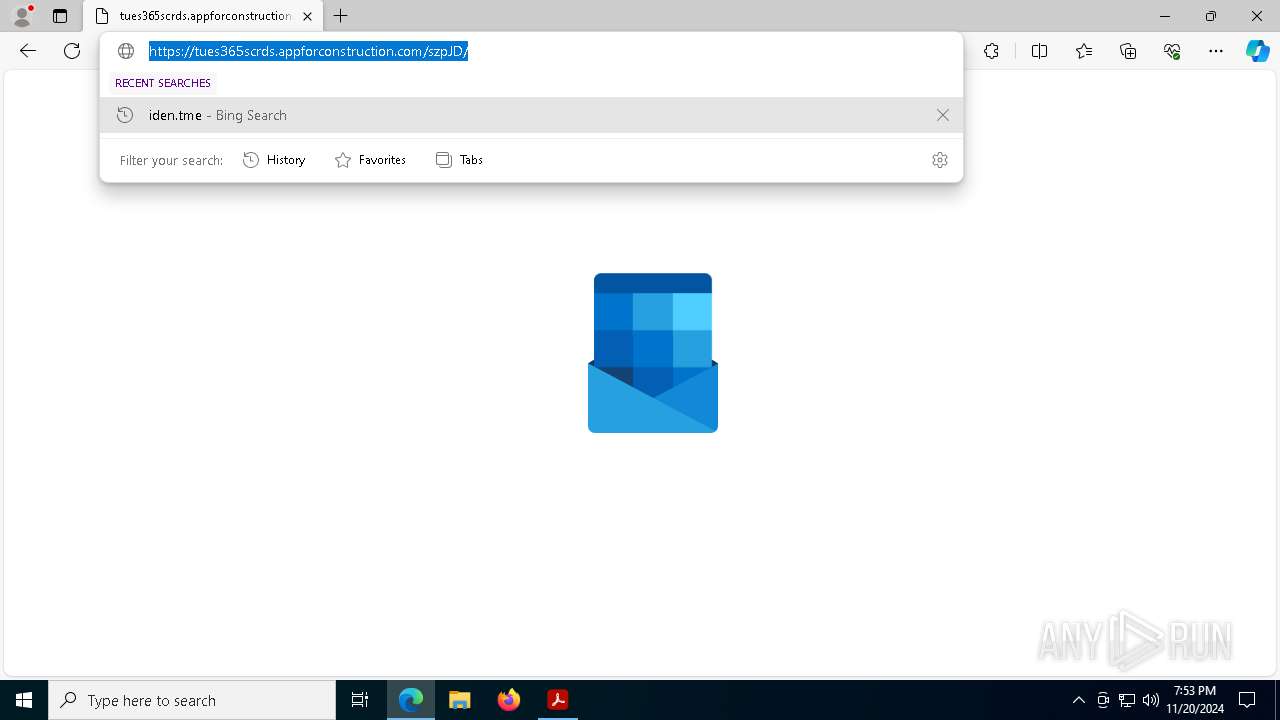
Task: Select the tues365scrds.appforconstruction tab
Action: (203, 16)
